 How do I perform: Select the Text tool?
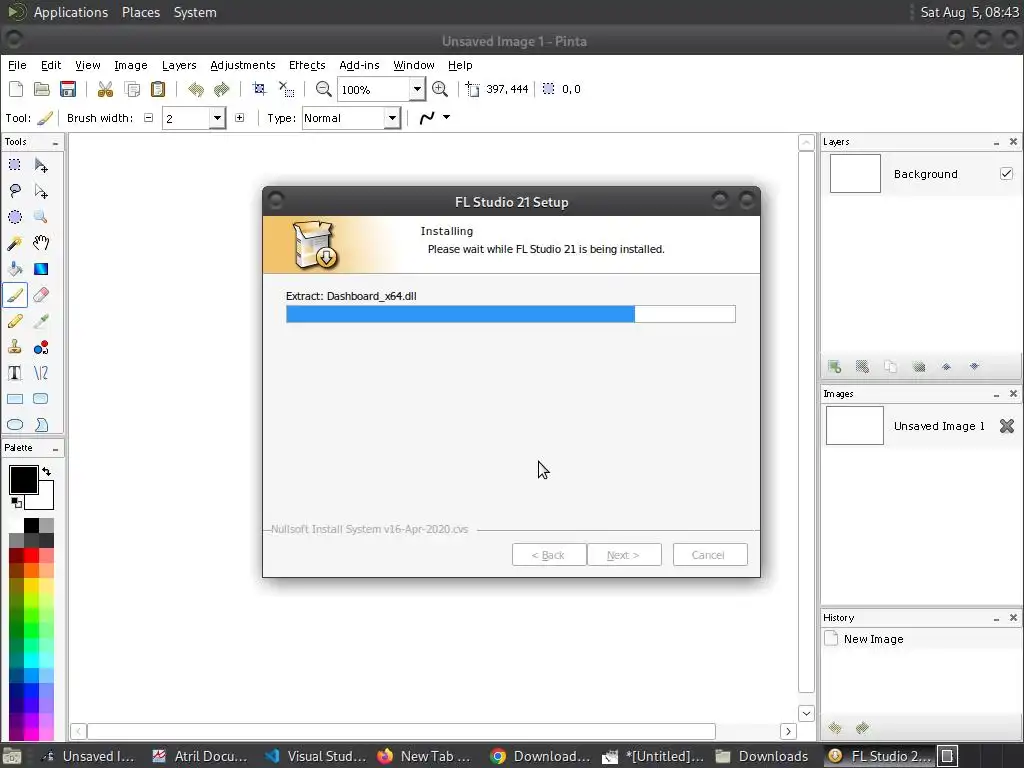(x=14, y=373)
